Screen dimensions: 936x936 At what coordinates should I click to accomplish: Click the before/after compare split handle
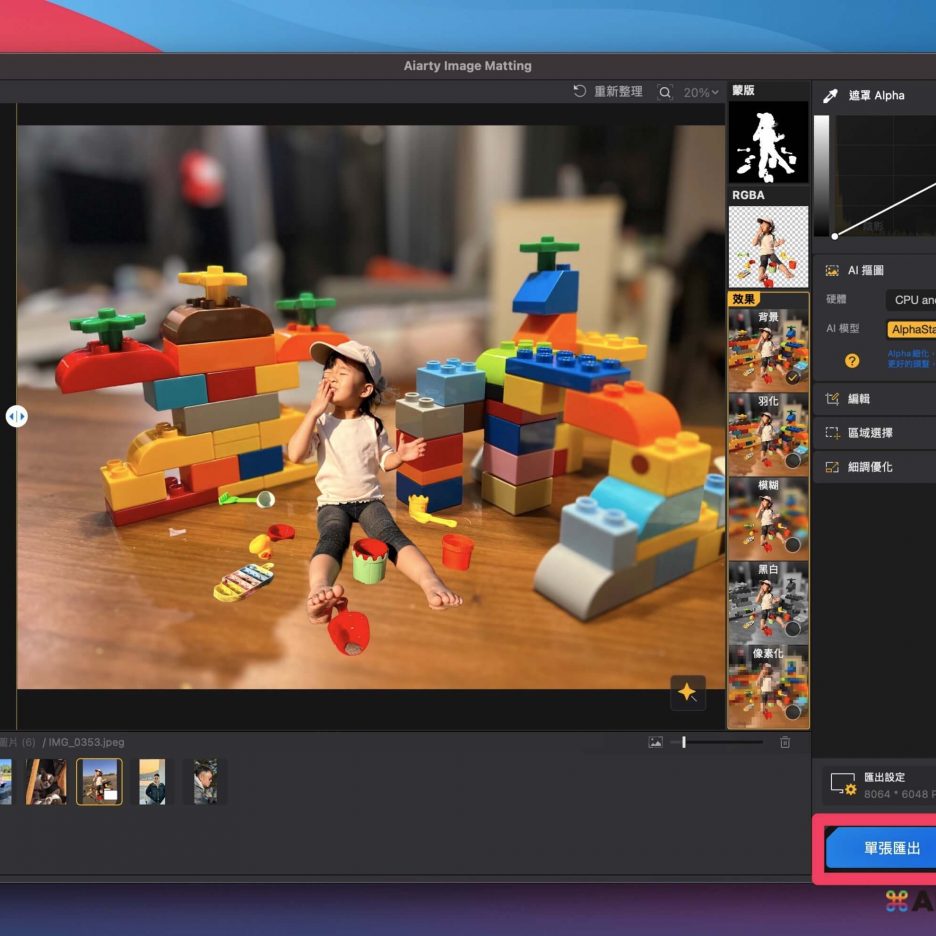16,416
